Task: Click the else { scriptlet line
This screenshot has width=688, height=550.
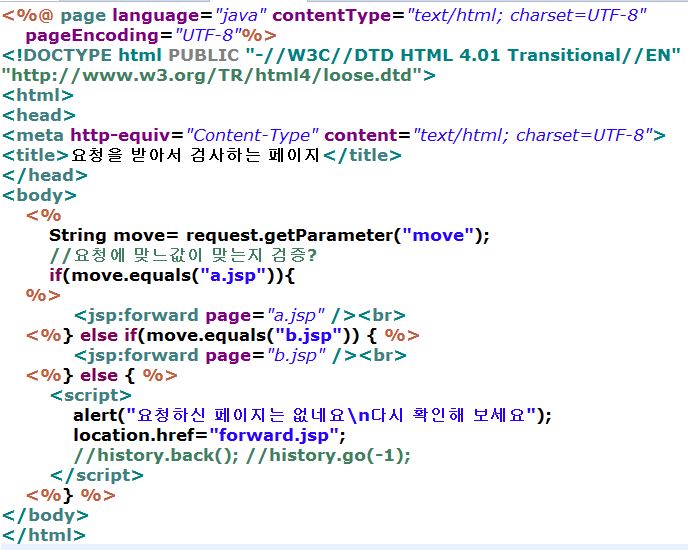Action: [102, 375]
